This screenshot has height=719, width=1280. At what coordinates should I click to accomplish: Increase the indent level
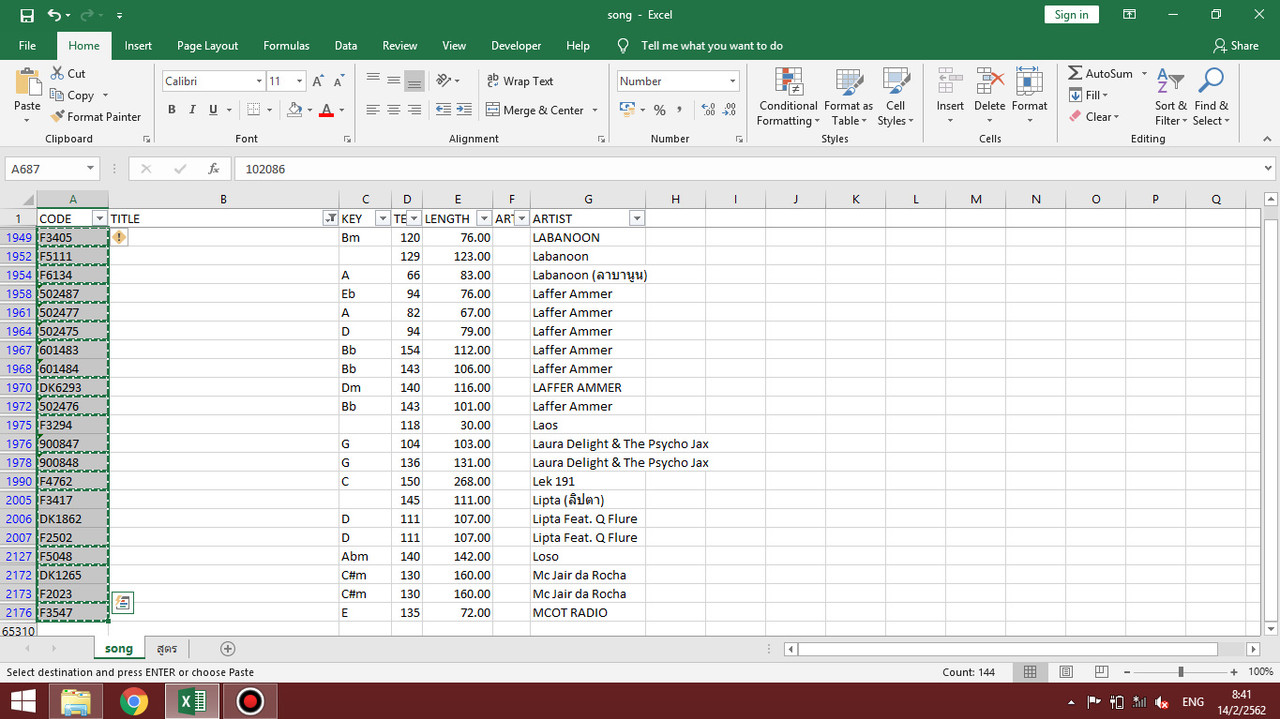point(464,110)
